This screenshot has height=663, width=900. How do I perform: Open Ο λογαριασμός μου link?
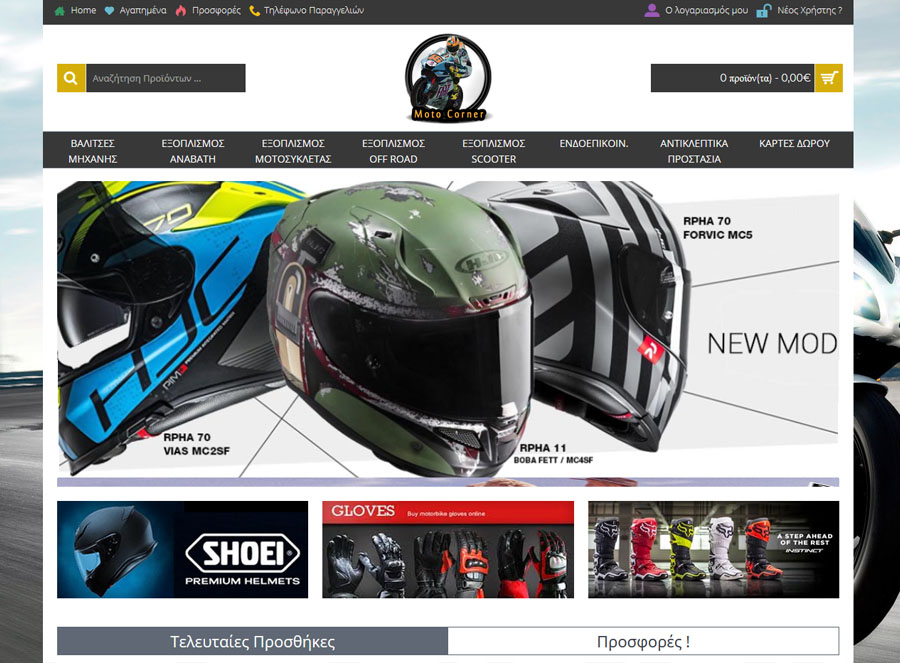pos(707,10)
